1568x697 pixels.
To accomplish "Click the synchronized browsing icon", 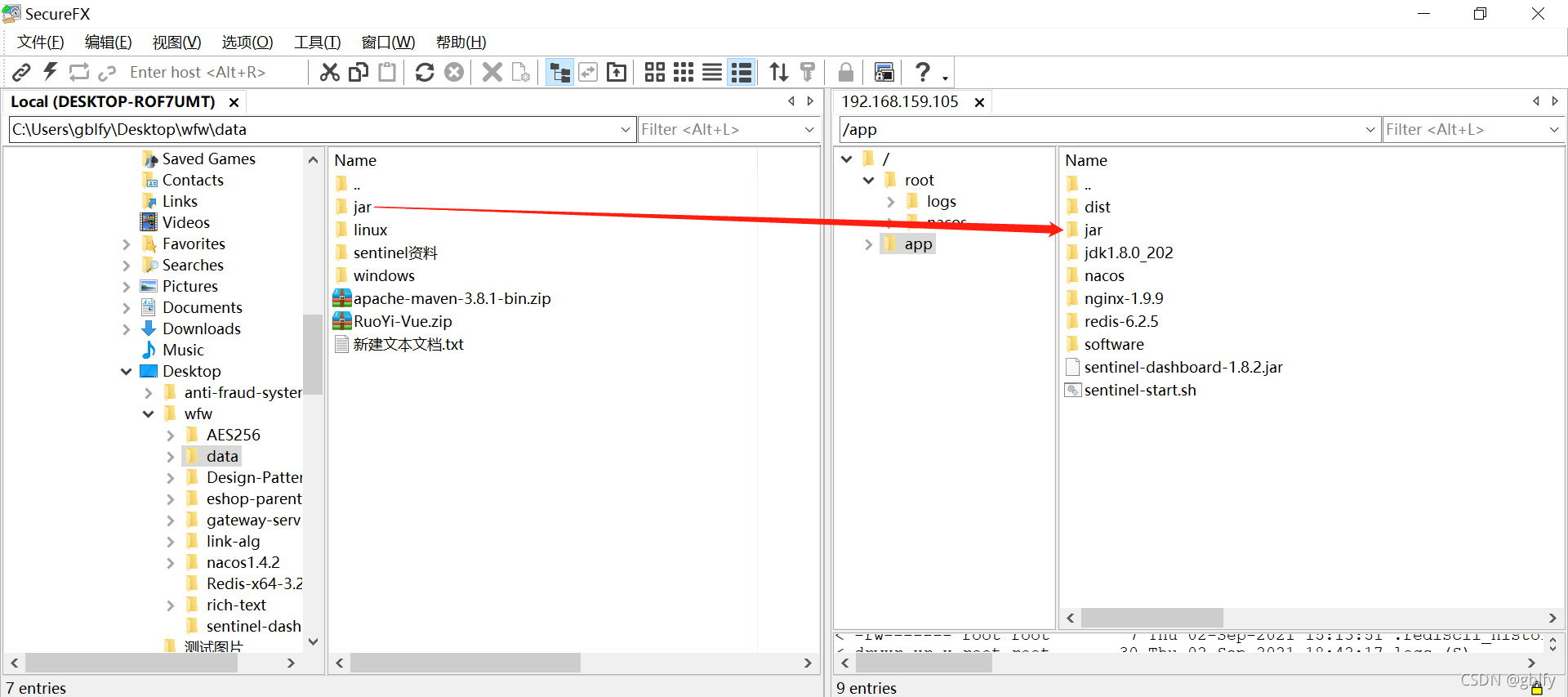I will pos(588,73).
